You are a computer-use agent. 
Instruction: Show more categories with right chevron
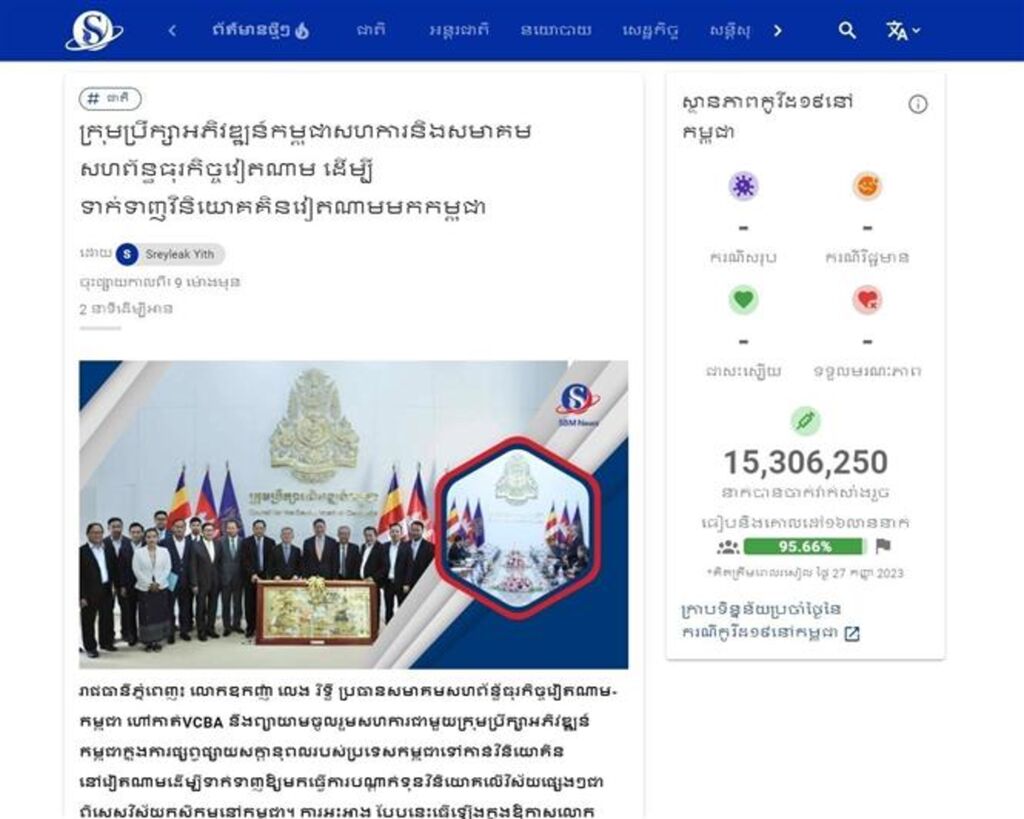[x=778, y=30]
